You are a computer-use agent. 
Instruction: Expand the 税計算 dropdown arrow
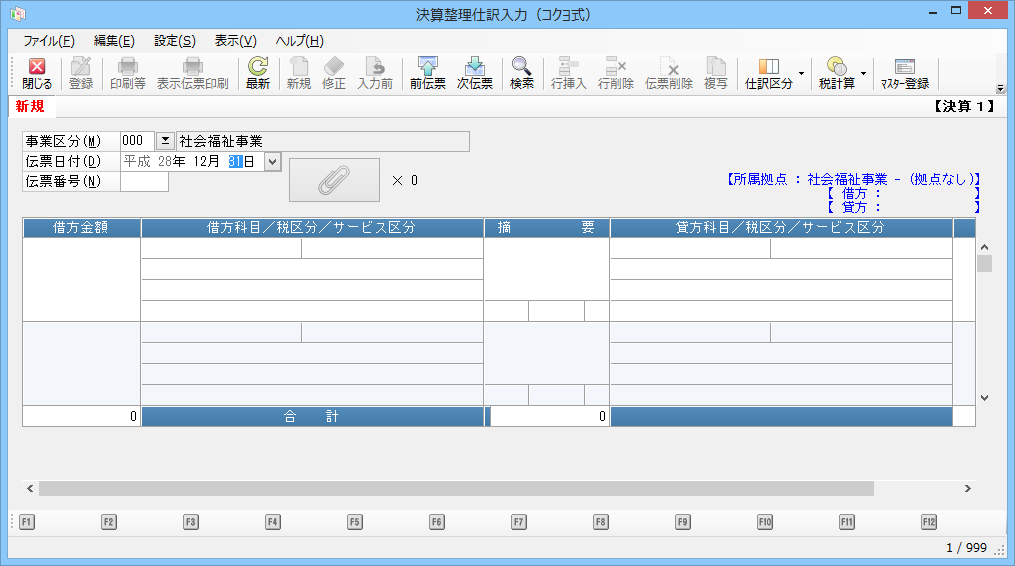(863, 74)
